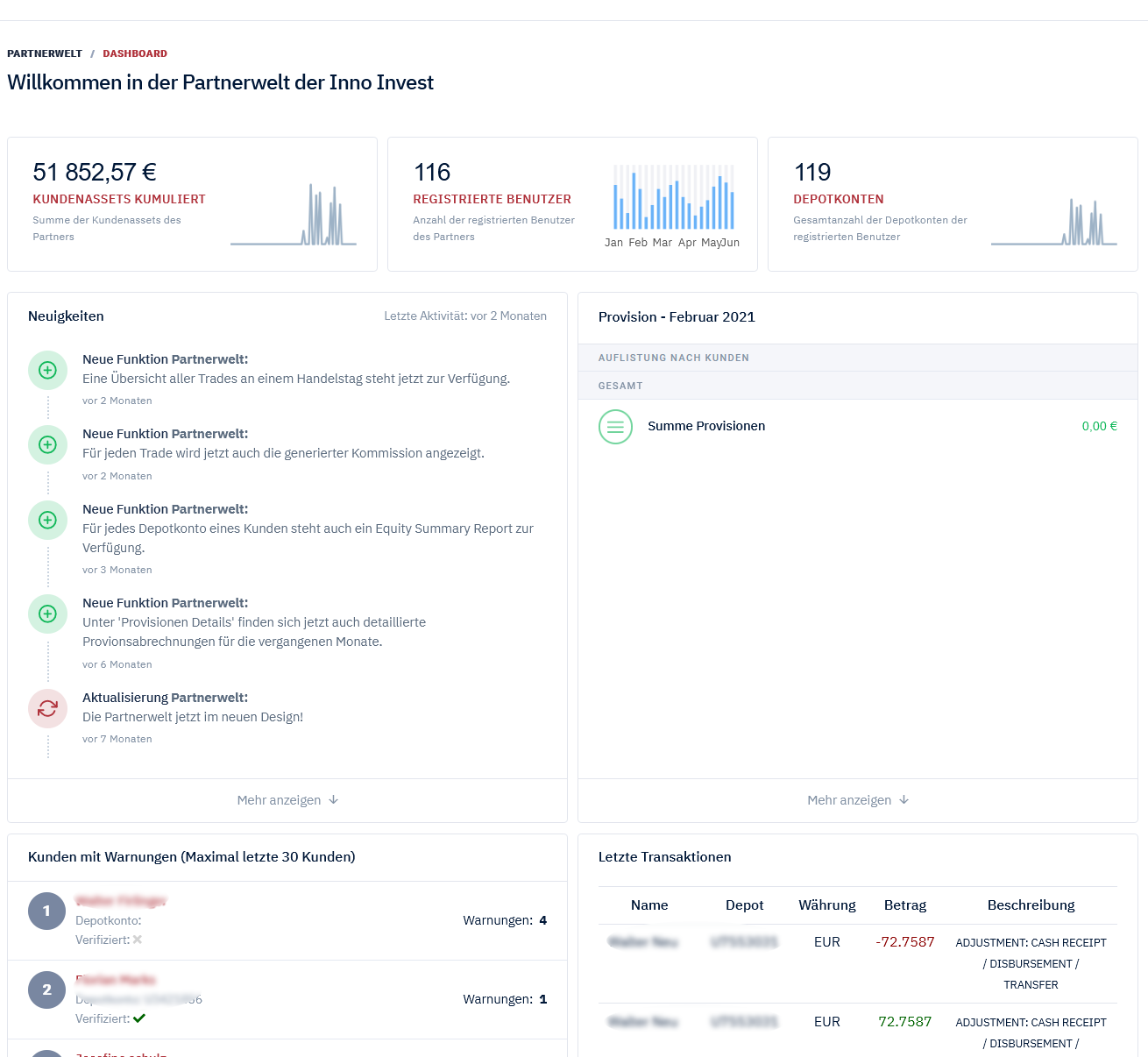
Task: Open the registrierte Benutzer bar chart
Action: (672, 206)
